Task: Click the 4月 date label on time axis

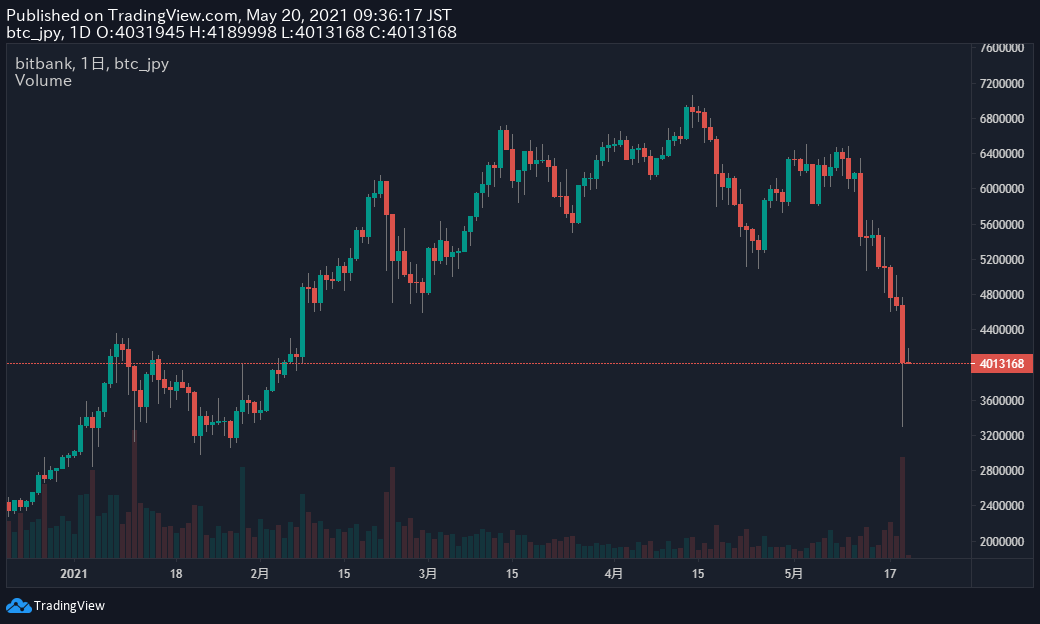Action: click(614, 574)
